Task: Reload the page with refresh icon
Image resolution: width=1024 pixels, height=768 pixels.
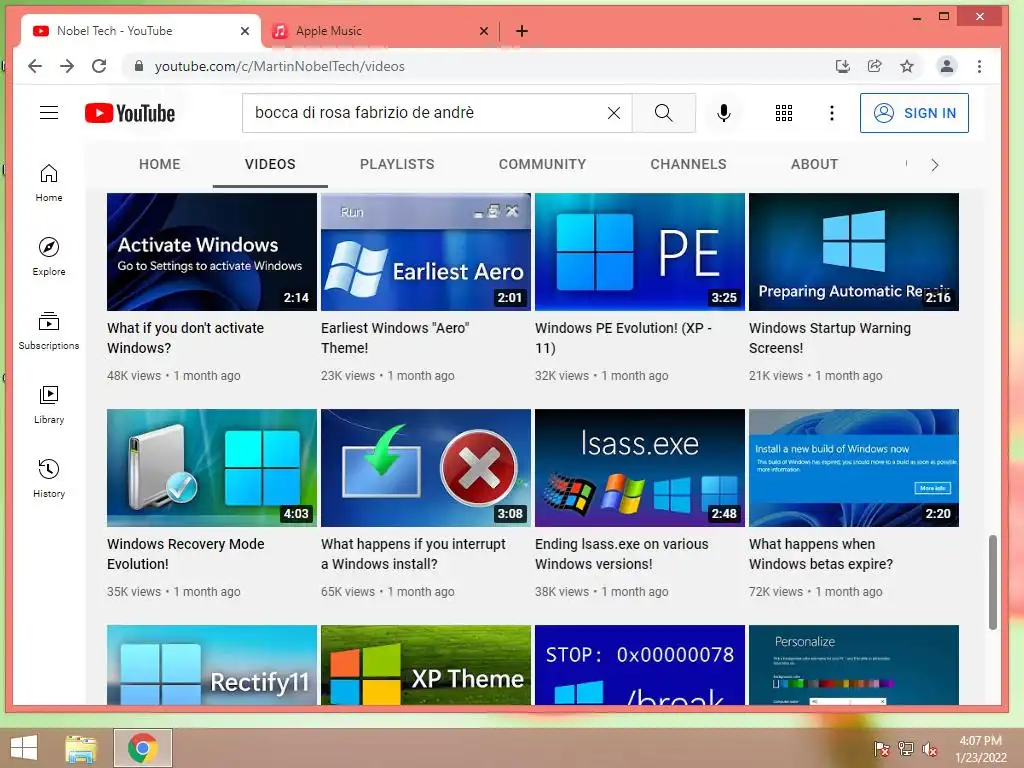Action: tap(99, 66)
